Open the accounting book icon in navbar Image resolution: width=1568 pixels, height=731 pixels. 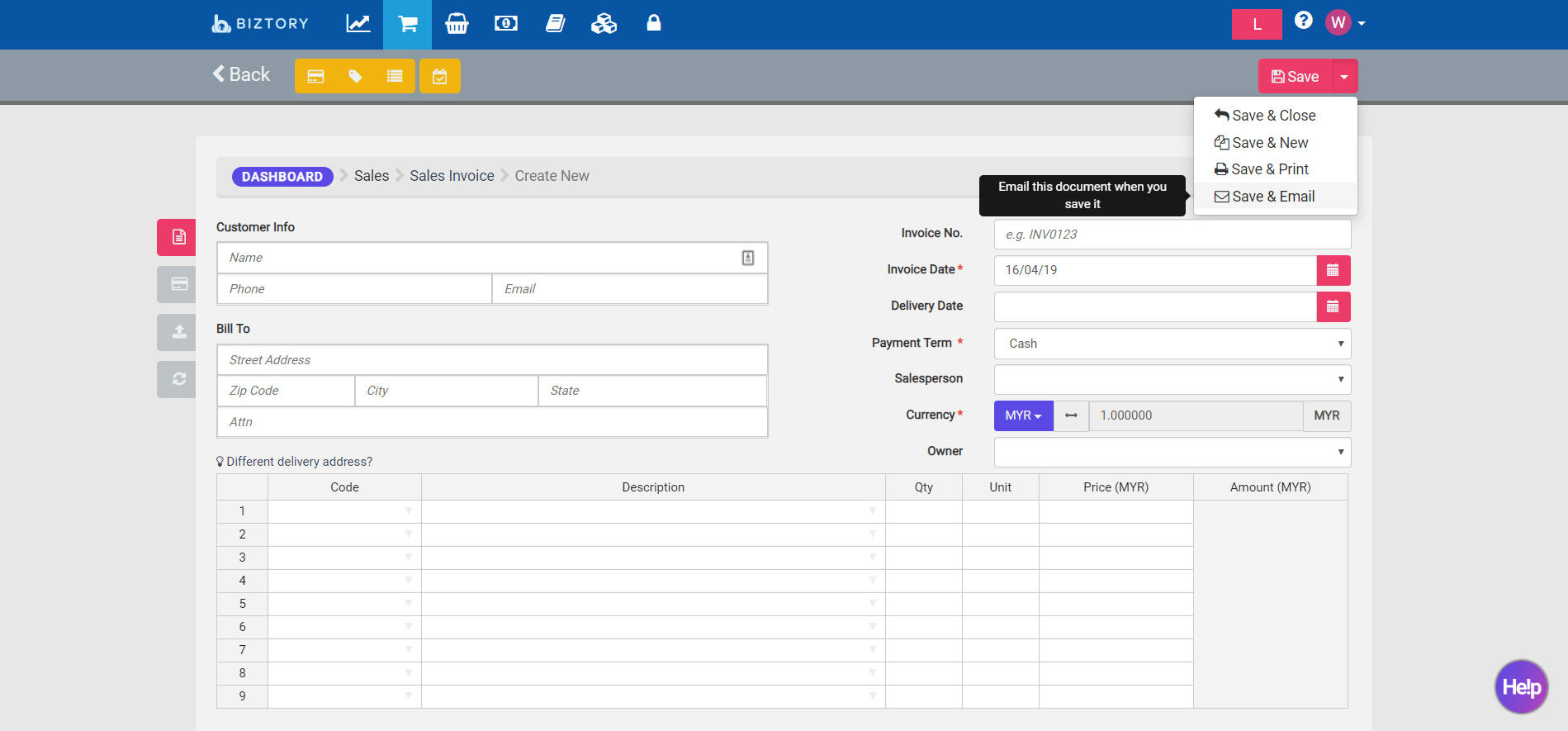[x=556, y=23]
